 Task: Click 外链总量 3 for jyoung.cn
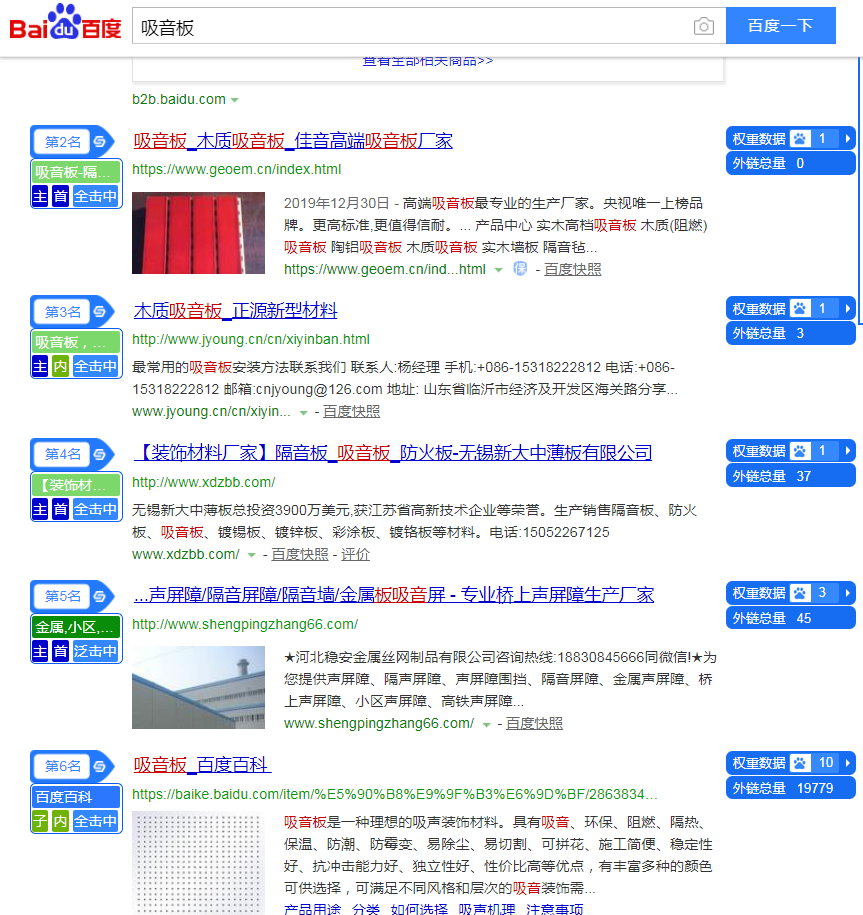(x=791, y=333)
